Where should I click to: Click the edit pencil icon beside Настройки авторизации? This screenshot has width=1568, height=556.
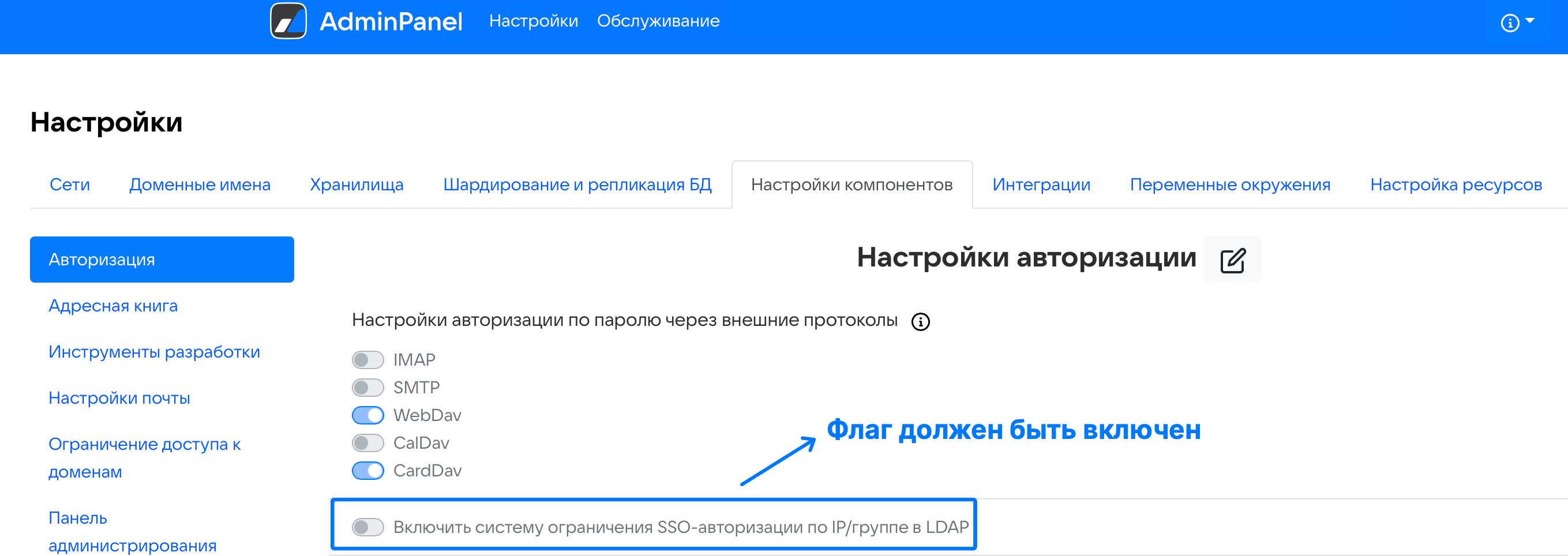point(1232,260)
